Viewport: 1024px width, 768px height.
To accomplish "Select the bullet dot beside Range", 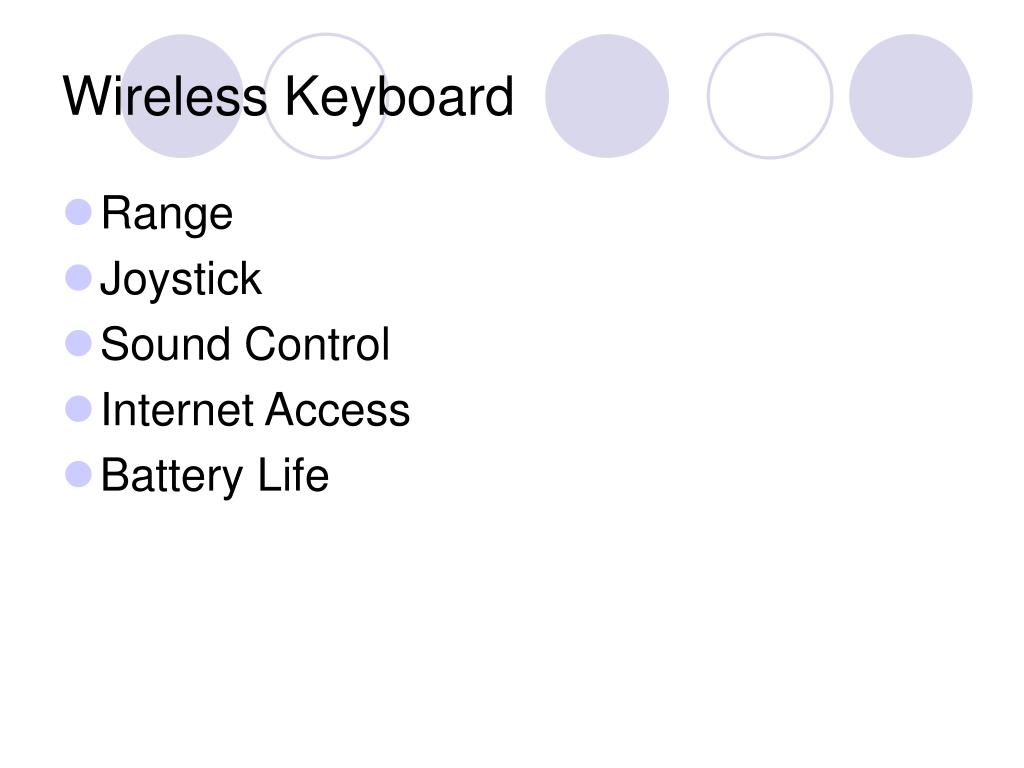I will [79, 211].
